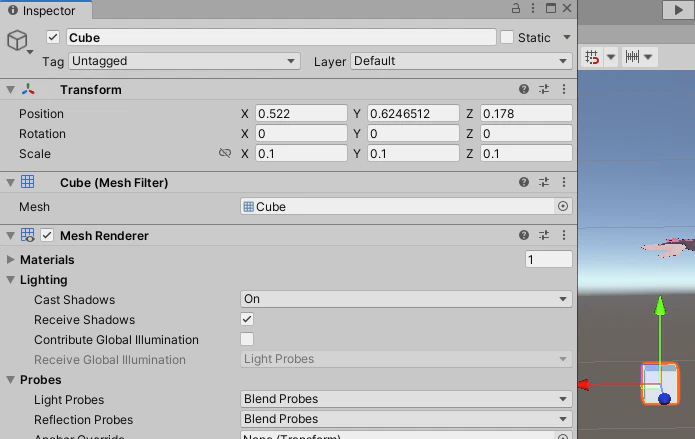Click the green Y-axis gizmo arrow

[660, 305]
